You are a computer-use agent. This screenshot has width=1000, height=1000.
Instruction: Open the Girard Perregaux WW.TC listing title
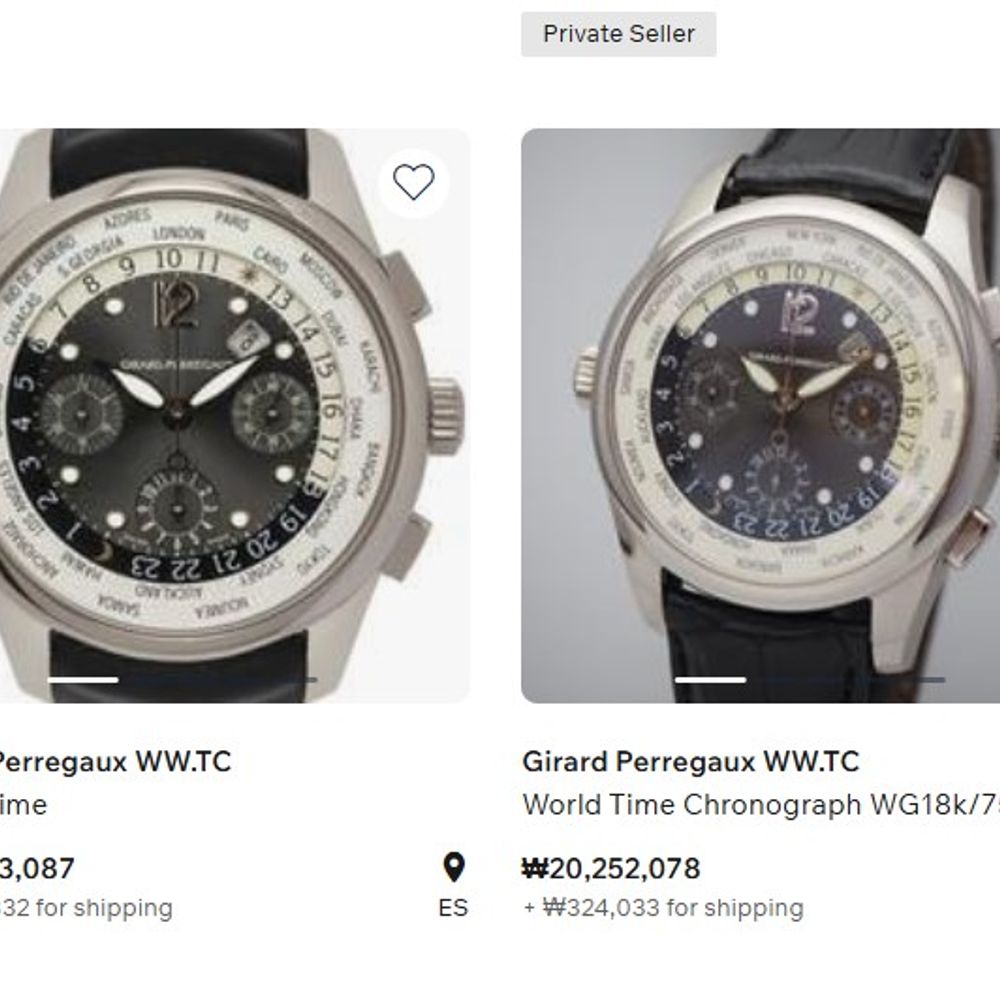click(x=690, y=762)
